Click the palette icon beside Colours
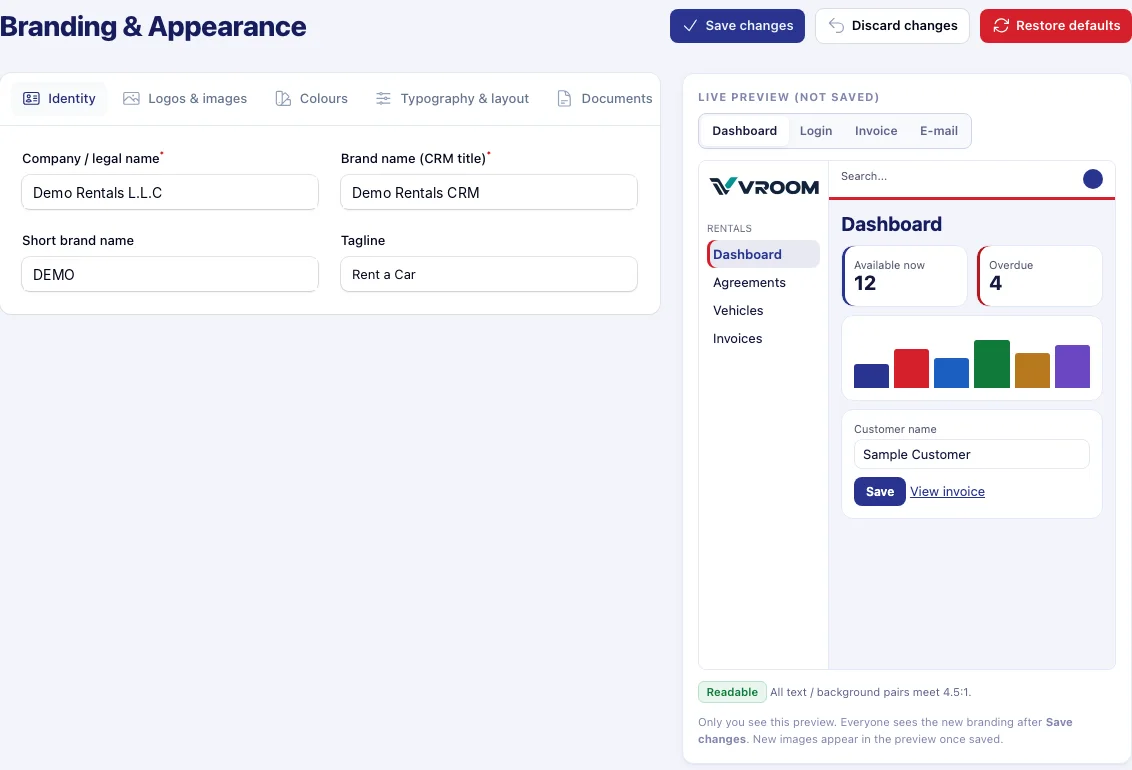The height and width of the screenshot is (770, 1132). [283, 98]
